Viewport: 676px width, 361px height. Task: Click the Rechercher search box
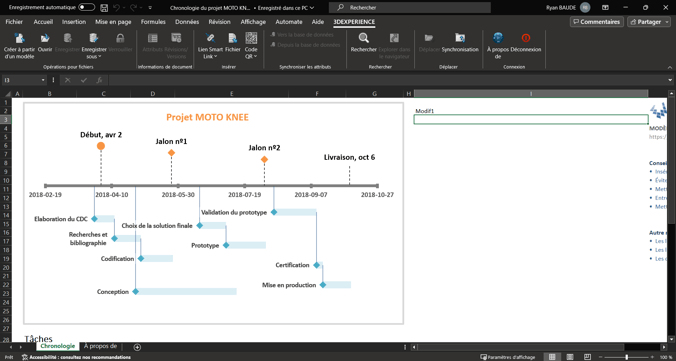[410, 8]
